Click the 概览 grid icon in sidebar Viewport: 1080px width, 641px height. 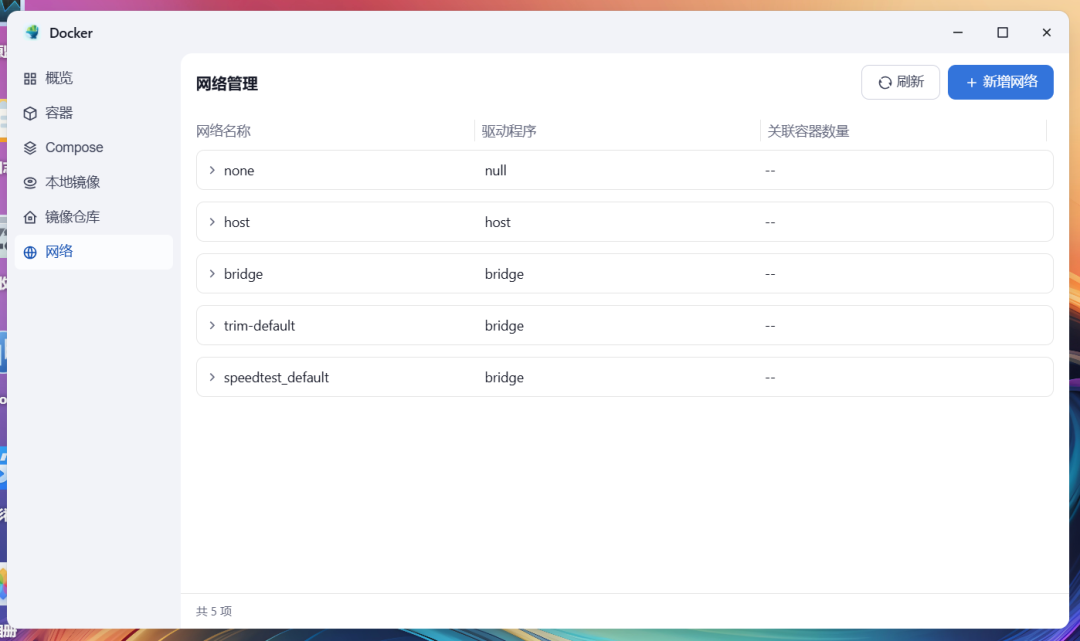tap(30, 78)
